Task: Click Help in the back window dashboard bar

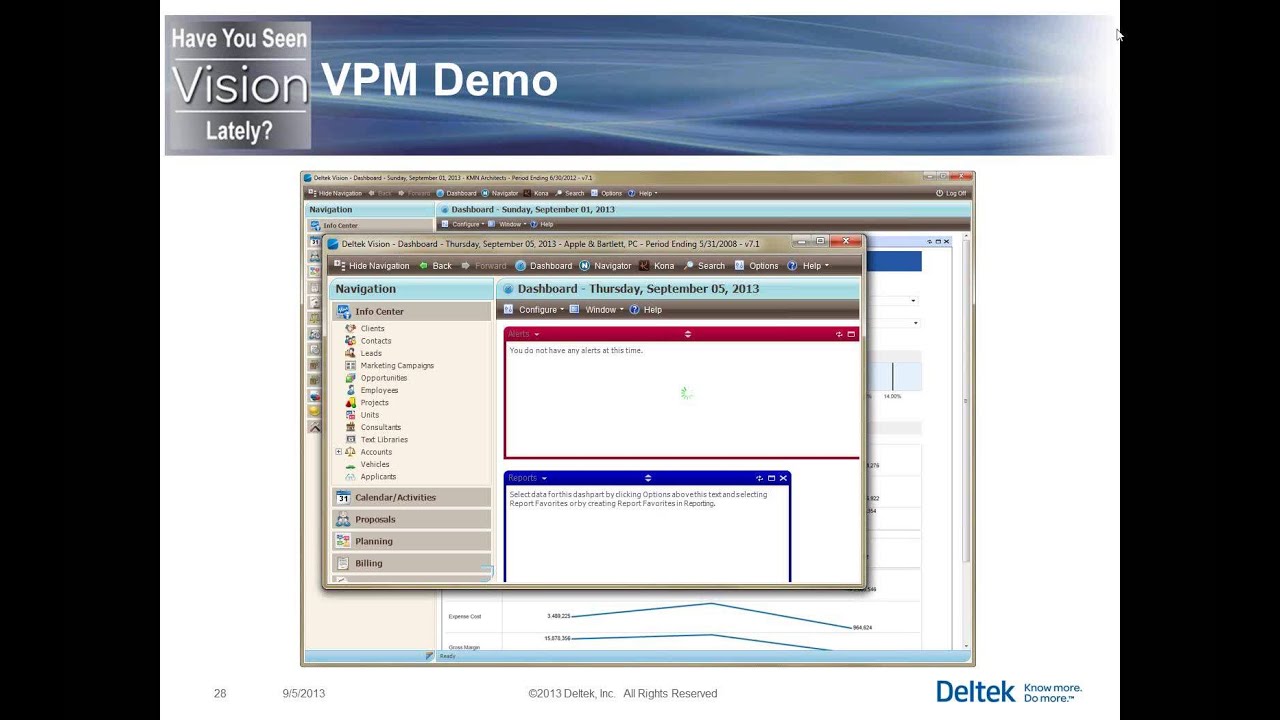Action: point(541,224)
